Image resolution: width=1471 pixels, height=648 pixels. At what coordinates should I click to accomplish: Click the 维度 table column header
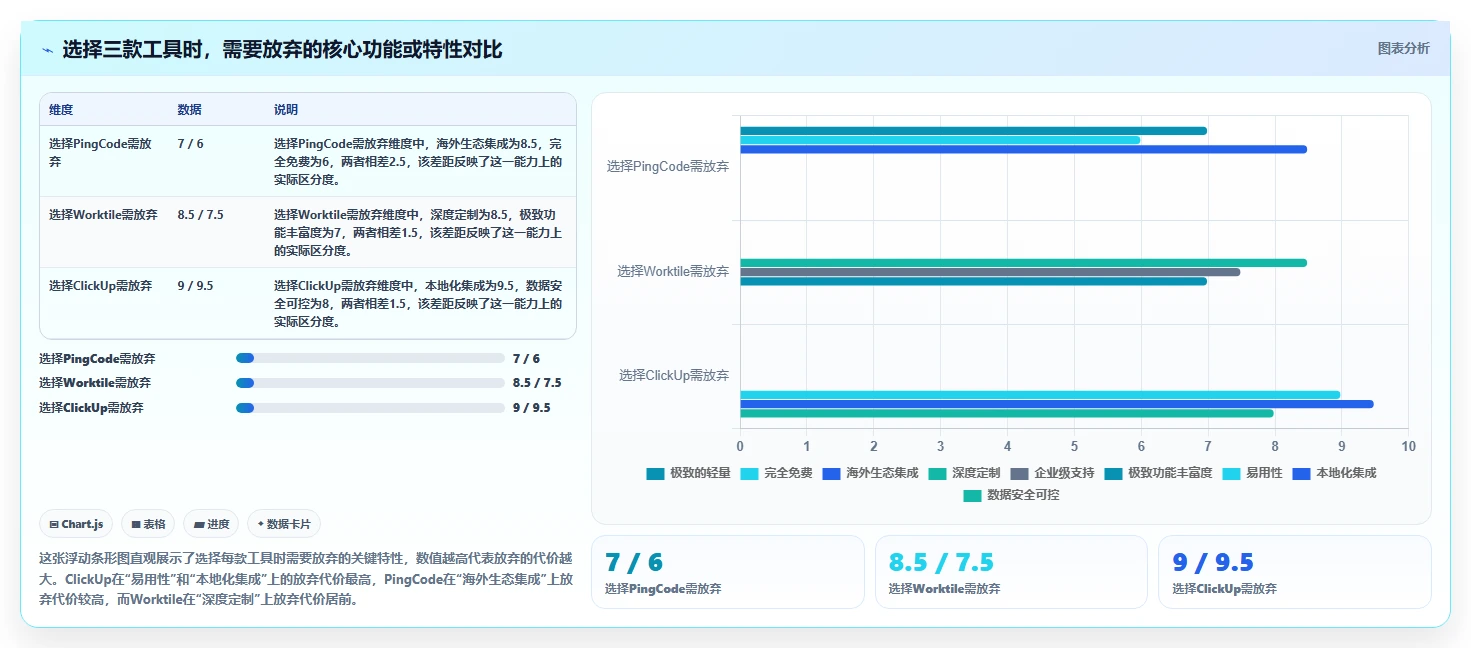[61, 110]
